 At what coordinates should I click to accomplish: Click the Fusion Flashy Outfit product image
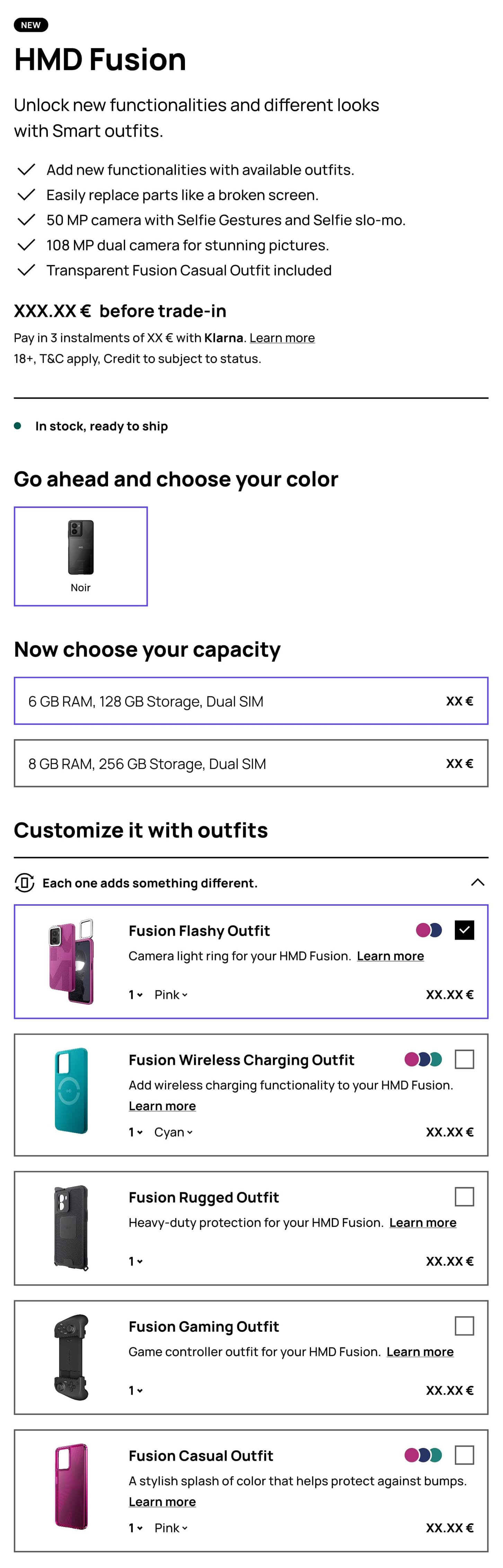pyautogui.click(x=71, y=961)
